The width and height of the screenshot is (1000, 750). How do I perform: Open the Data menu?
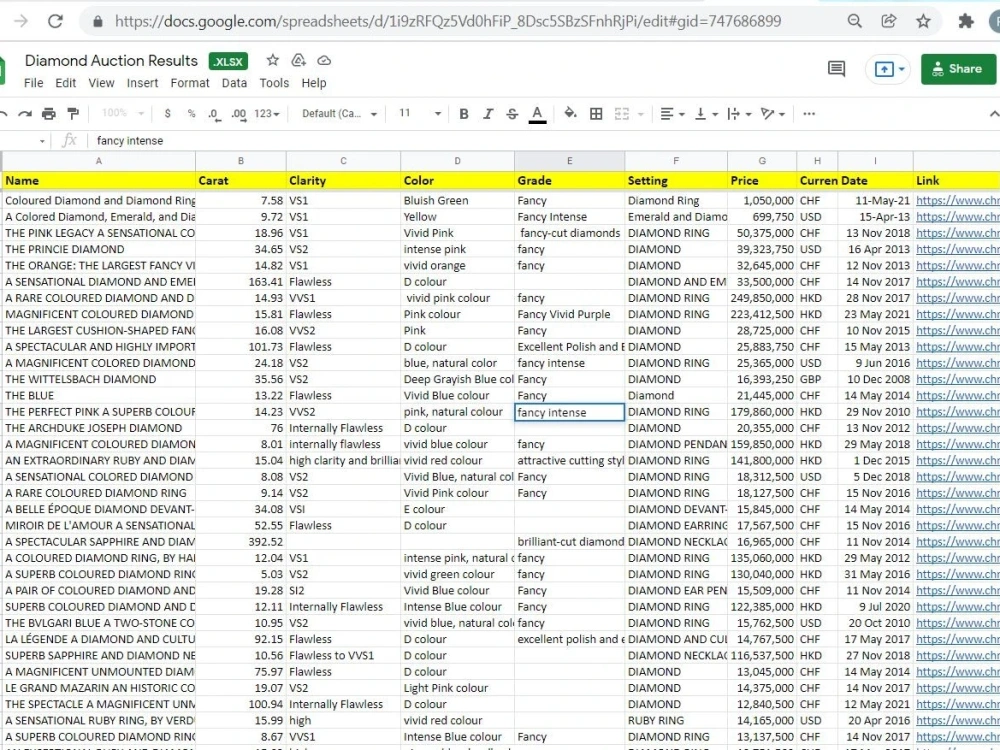click(x=234, y=83)
